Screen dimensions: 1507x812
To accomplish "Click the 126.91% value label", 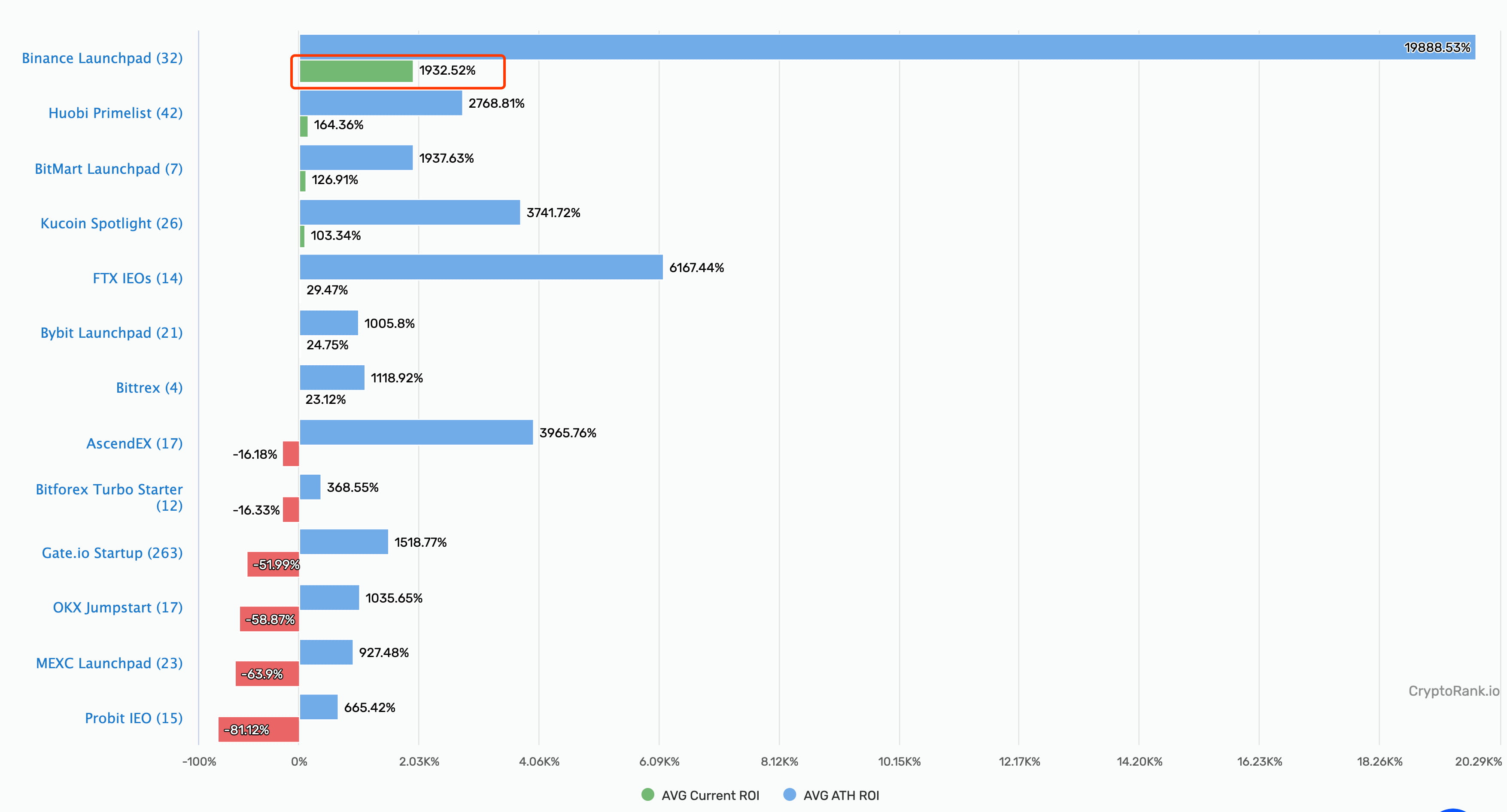I will click(x=334, y=179).
